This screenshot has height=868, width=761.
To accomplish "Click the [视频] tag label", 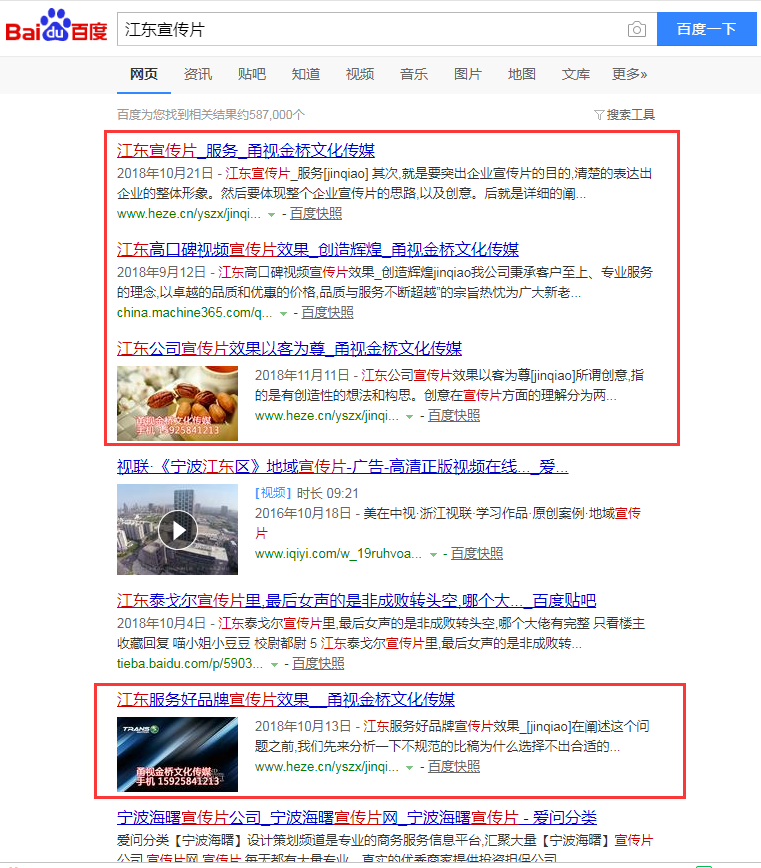I will point(273,493).
